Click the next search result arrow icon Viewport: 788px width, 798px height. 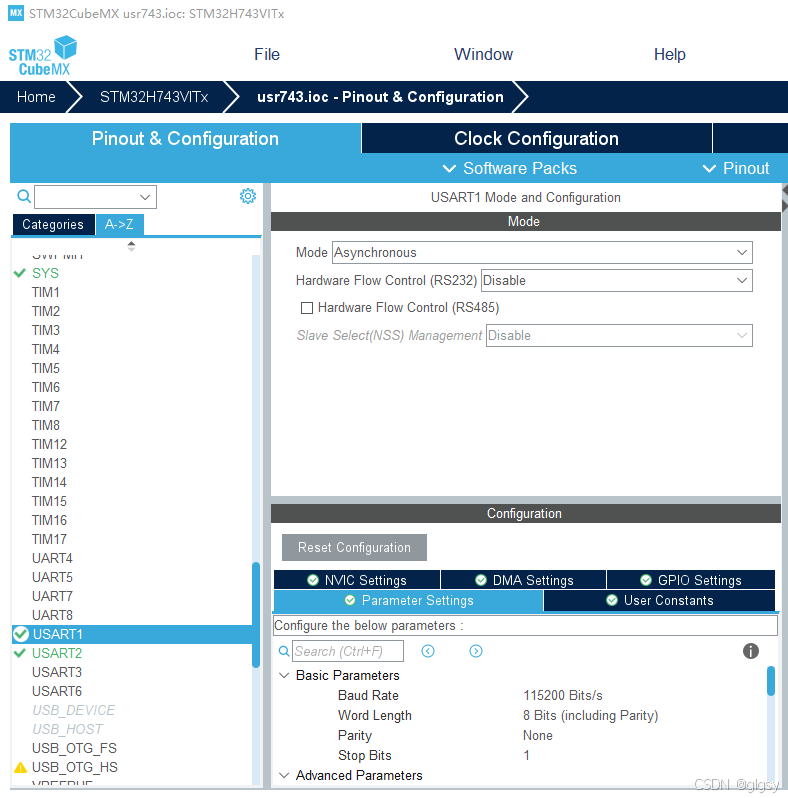click(476, 651)
